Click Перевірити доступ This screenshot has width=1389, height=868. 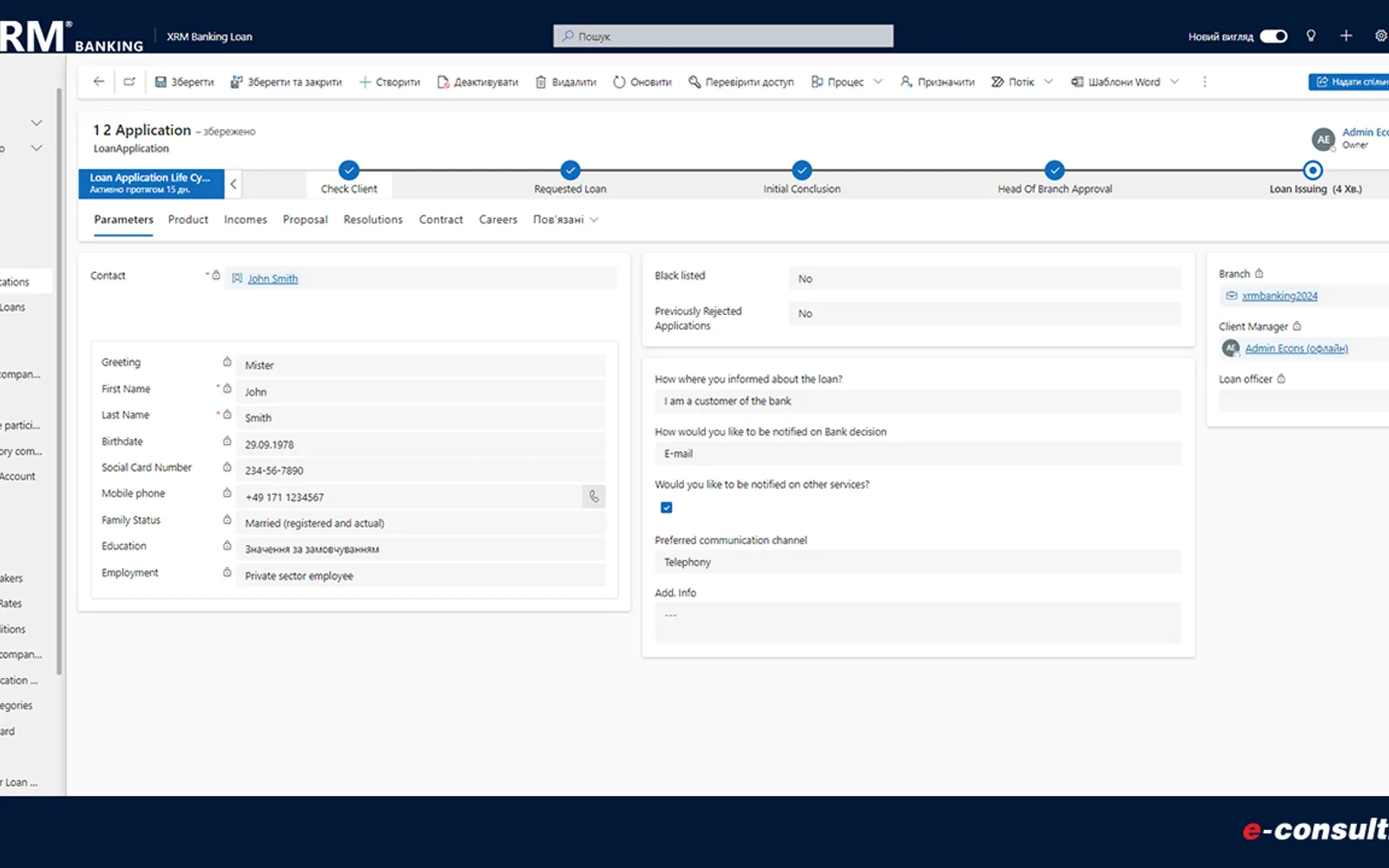point(741,82)
